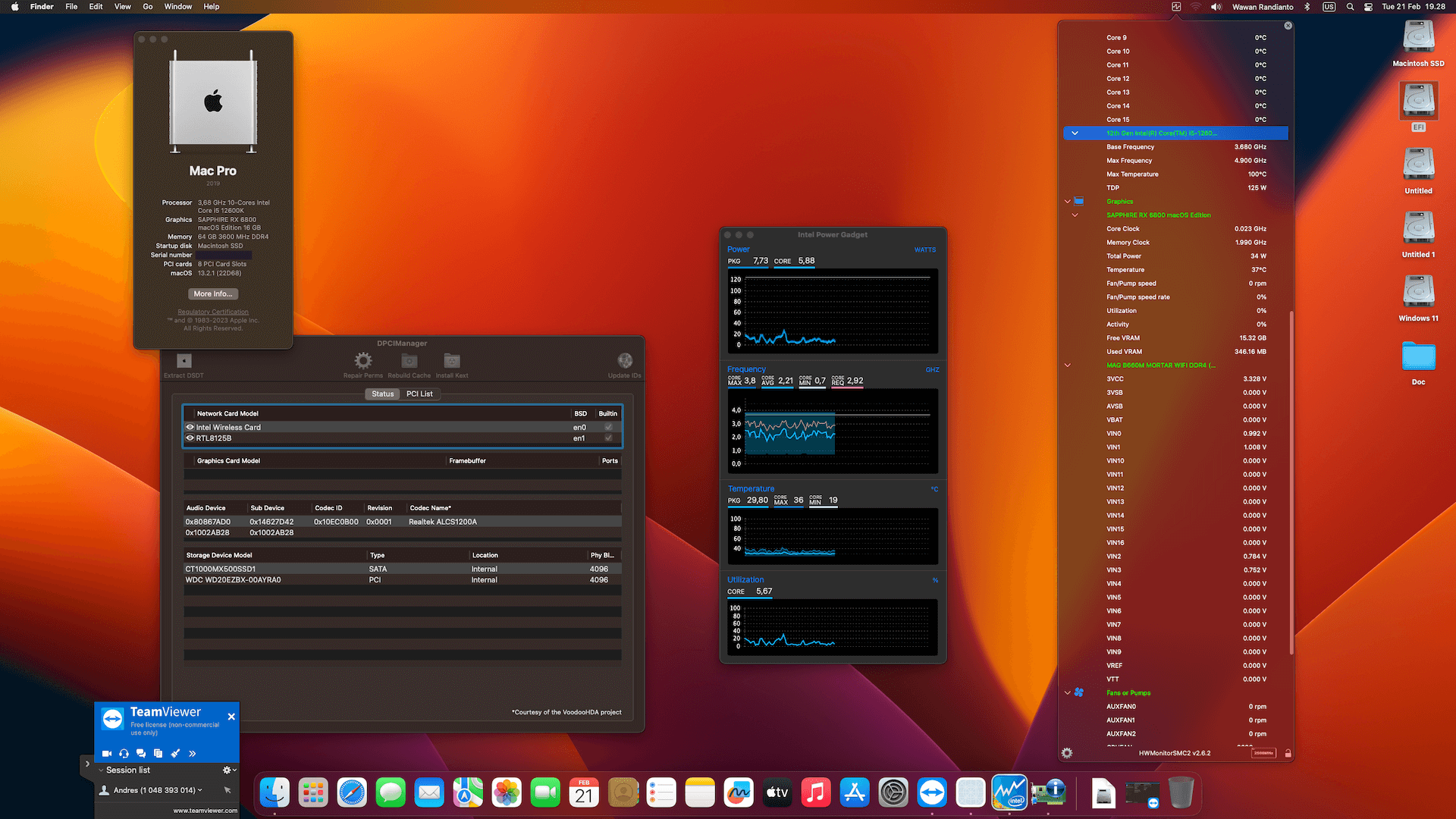Toggle eye icon for Intel Wireless Card
This screenshot has width=1456, height=819.
[190, 427]
